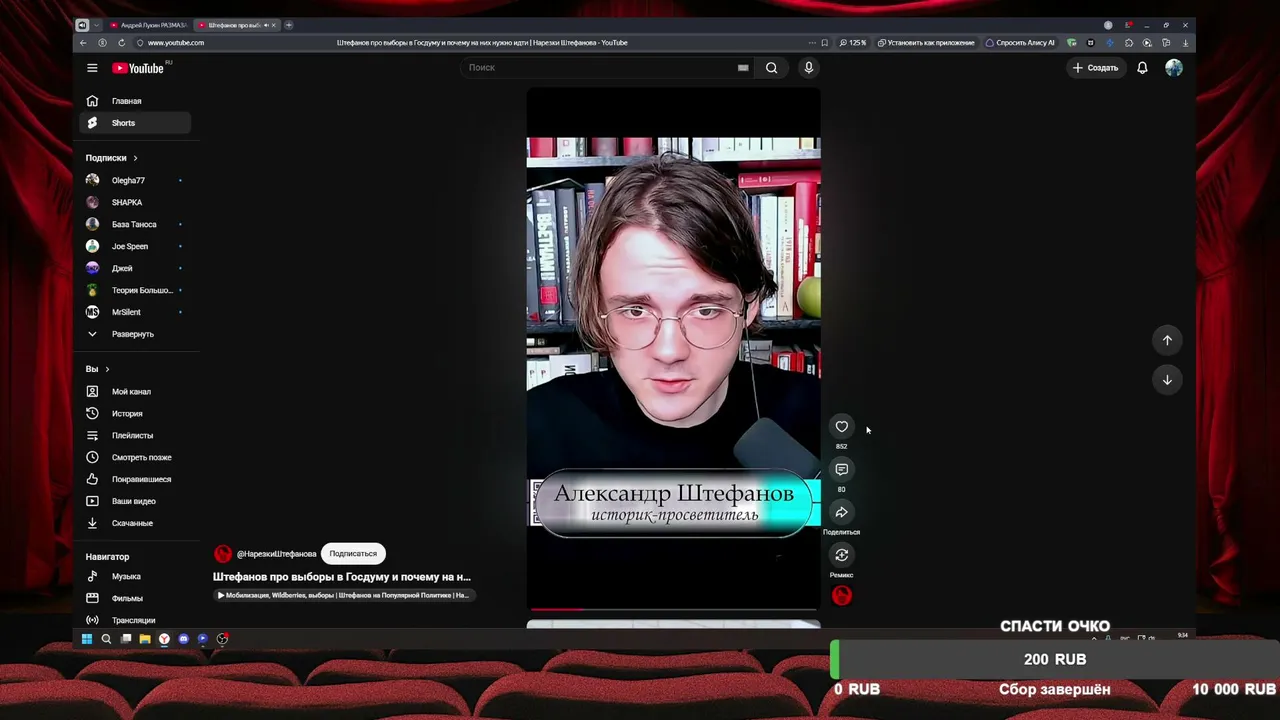This screenshot has height=720, width=1280.
Task: Open the Olegha77 subscription
Action: [136, 181]
